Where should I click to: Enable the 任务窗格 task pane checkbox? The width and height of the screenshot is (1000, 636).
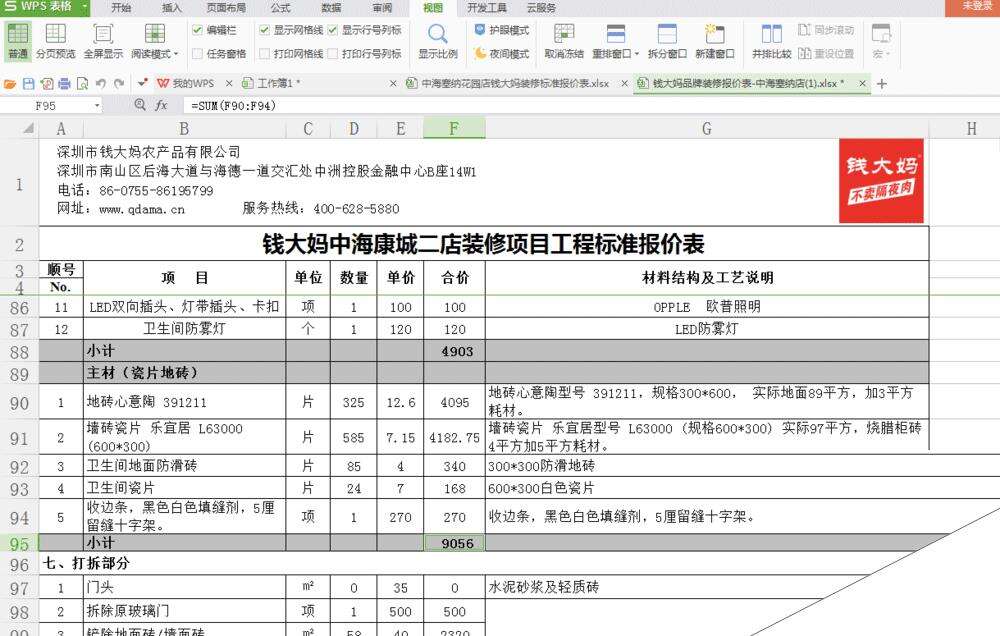click(197, 54)
